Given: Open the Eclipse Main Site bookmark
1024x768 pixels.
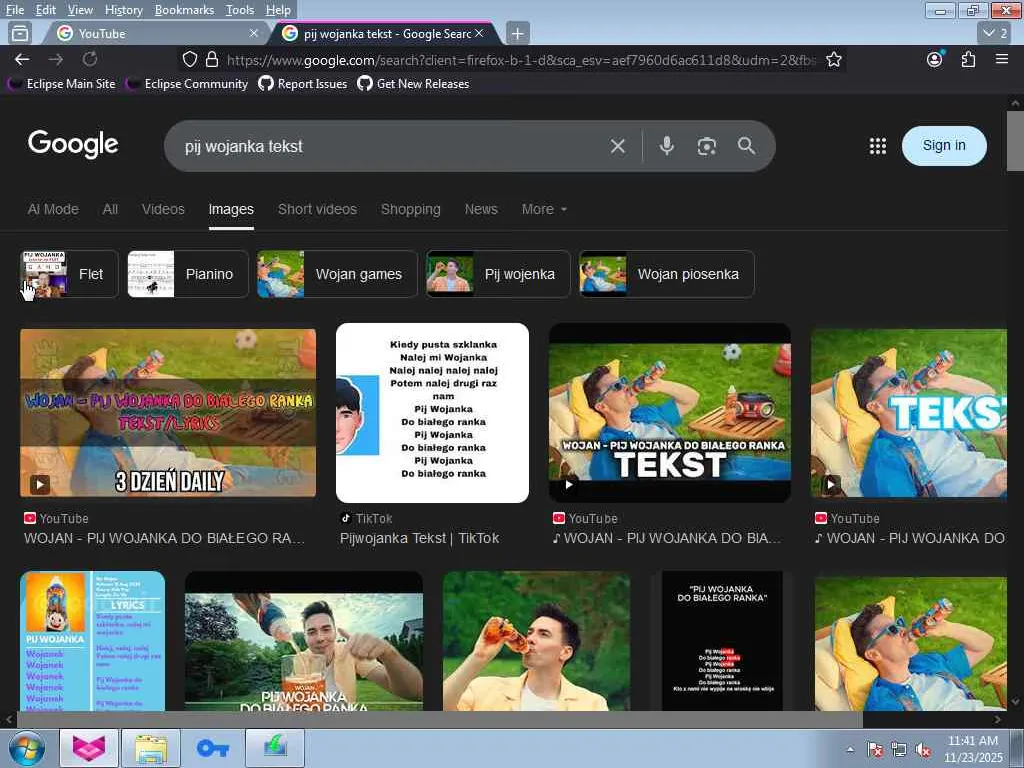Looking at the screenshot, I should click(62, 84).
